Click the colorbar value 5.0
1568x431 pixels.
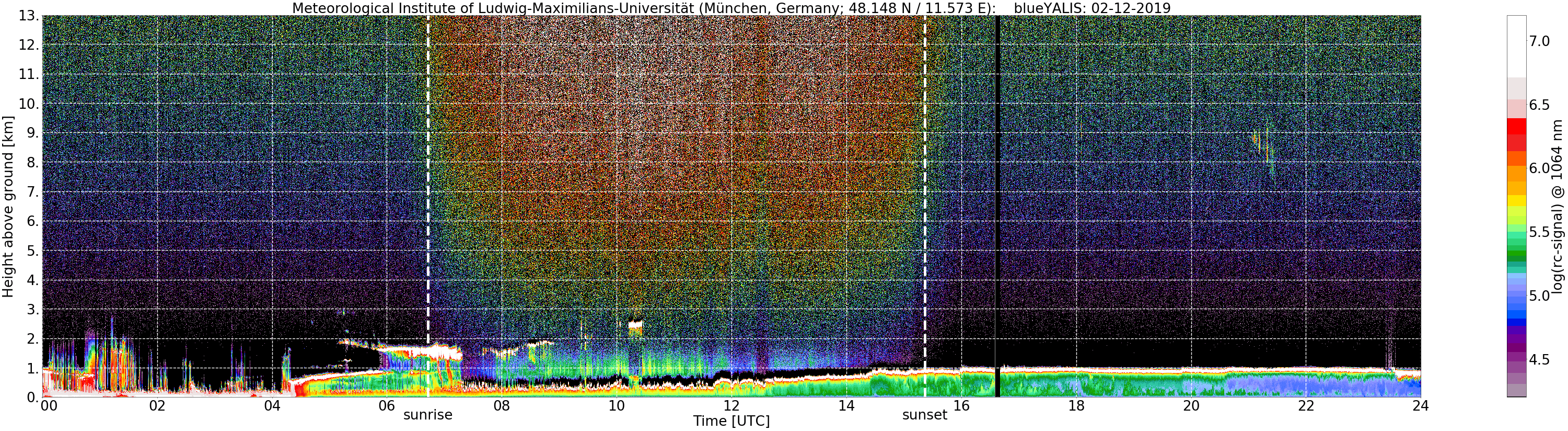pyautogui.click(x=1539, y=296)
